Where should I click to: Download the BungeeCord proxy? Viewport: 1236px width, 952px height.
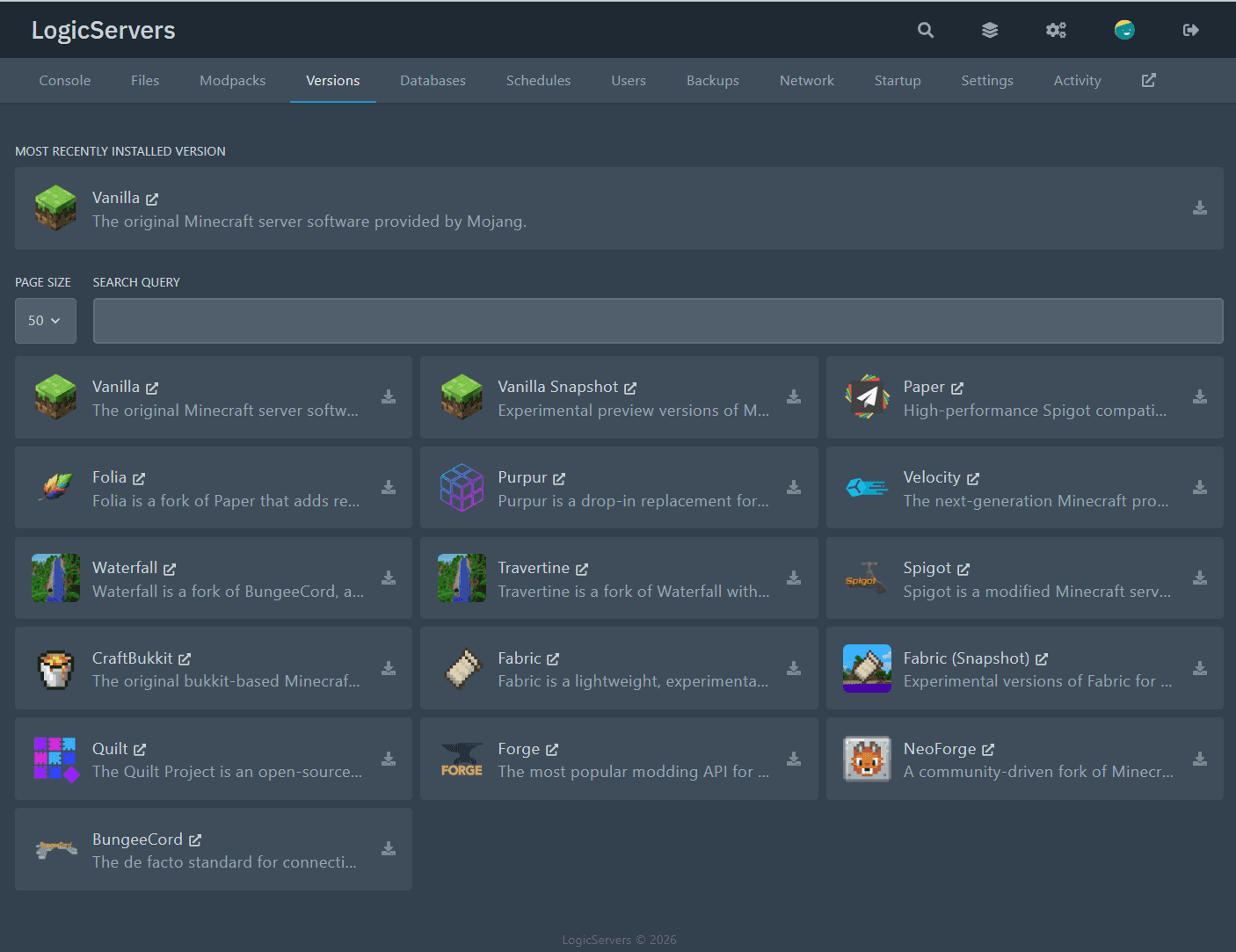389,849
